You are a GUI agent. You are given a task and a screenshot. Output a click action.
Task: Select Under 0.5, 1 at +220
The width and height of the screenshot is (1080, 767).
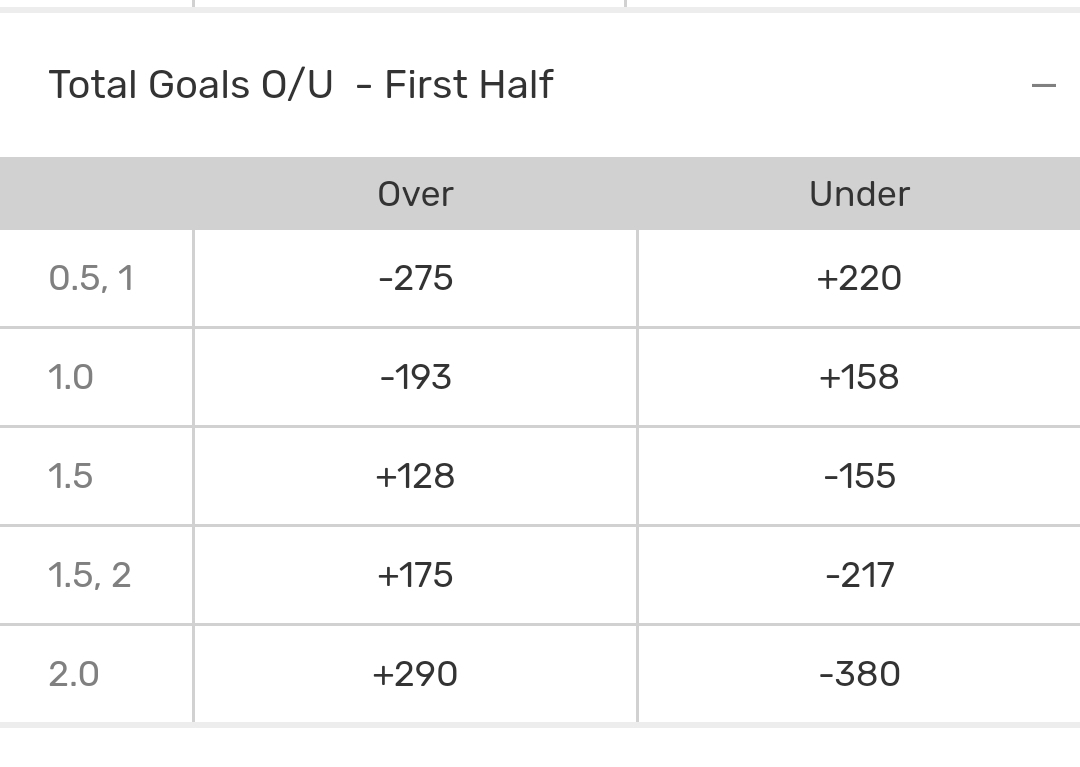pos(859,278)
